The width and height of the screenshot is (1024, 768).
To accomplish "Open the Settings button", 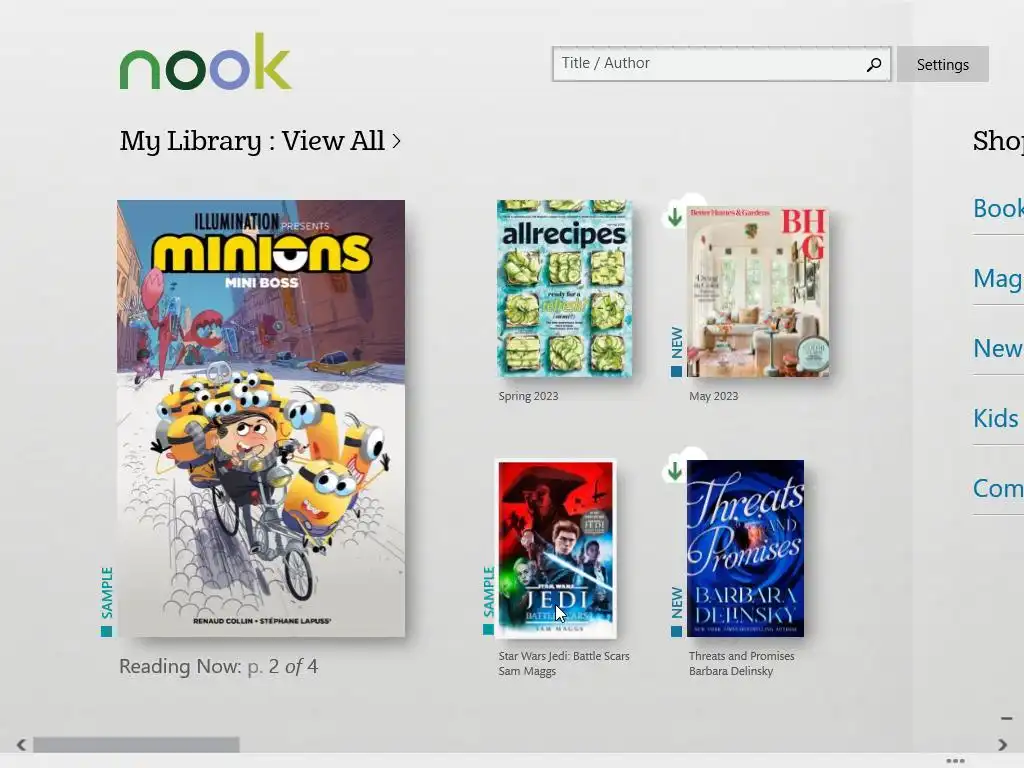I will point(942,64).
